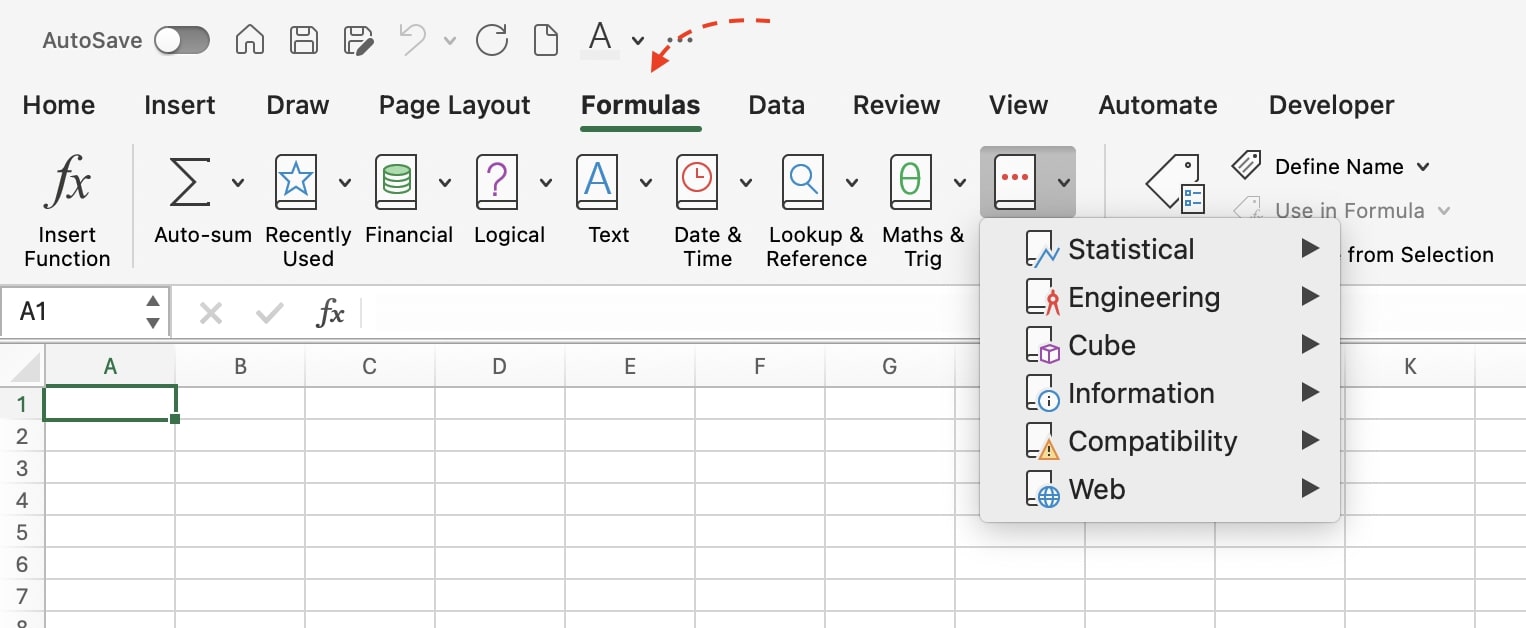Click the Date & Time functions icon
The width and height of the screenshot is (1526, 628).
click(697, 183)
